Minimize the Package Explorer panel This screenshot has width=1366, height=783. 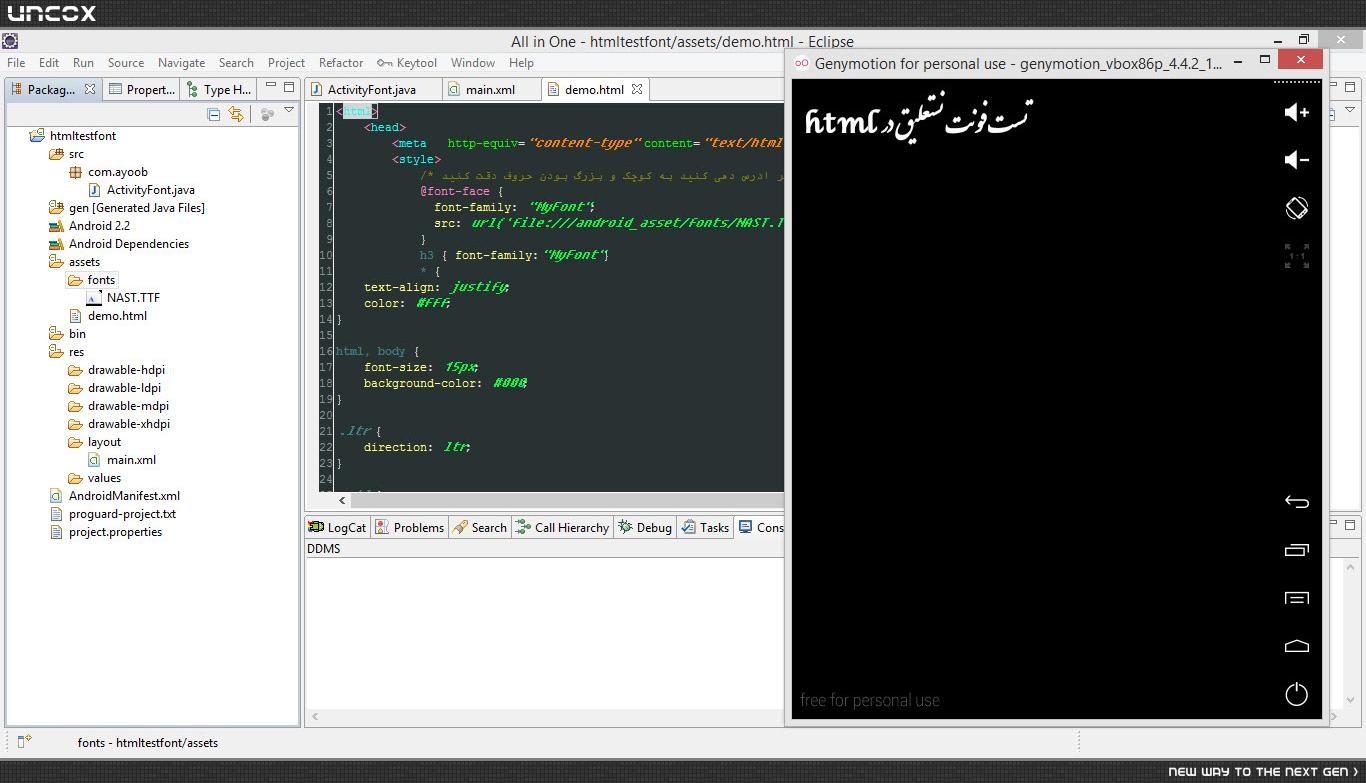click(270, 87)
